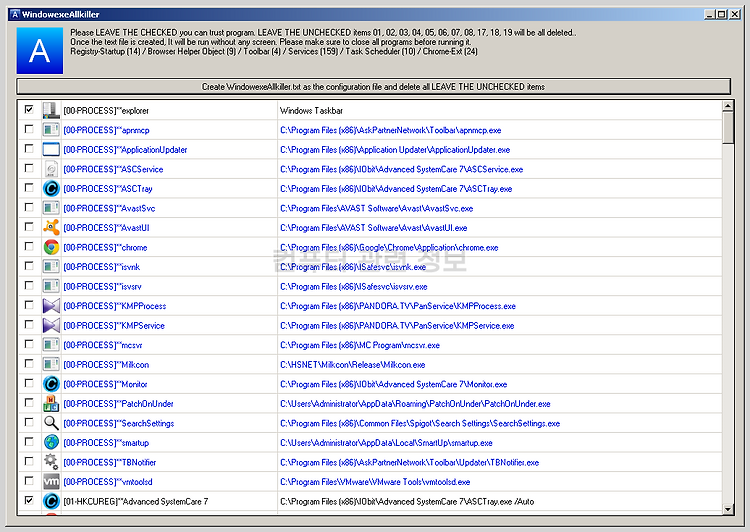Select the smartup globe icon

click(x=51, y=443)
